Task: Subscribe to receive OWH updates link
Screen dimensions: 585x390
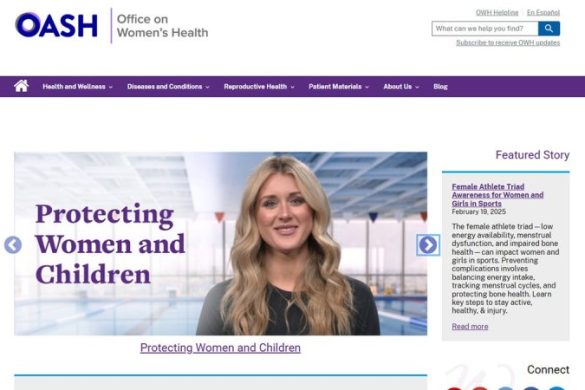Action: (508, 43)
